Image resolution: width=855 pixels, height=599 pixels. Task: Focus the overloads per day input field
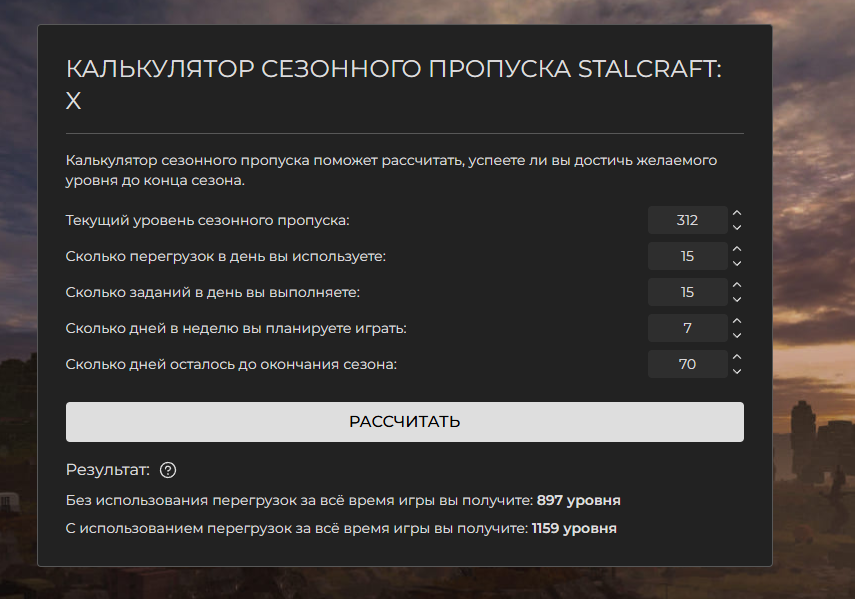pos(688,256)
